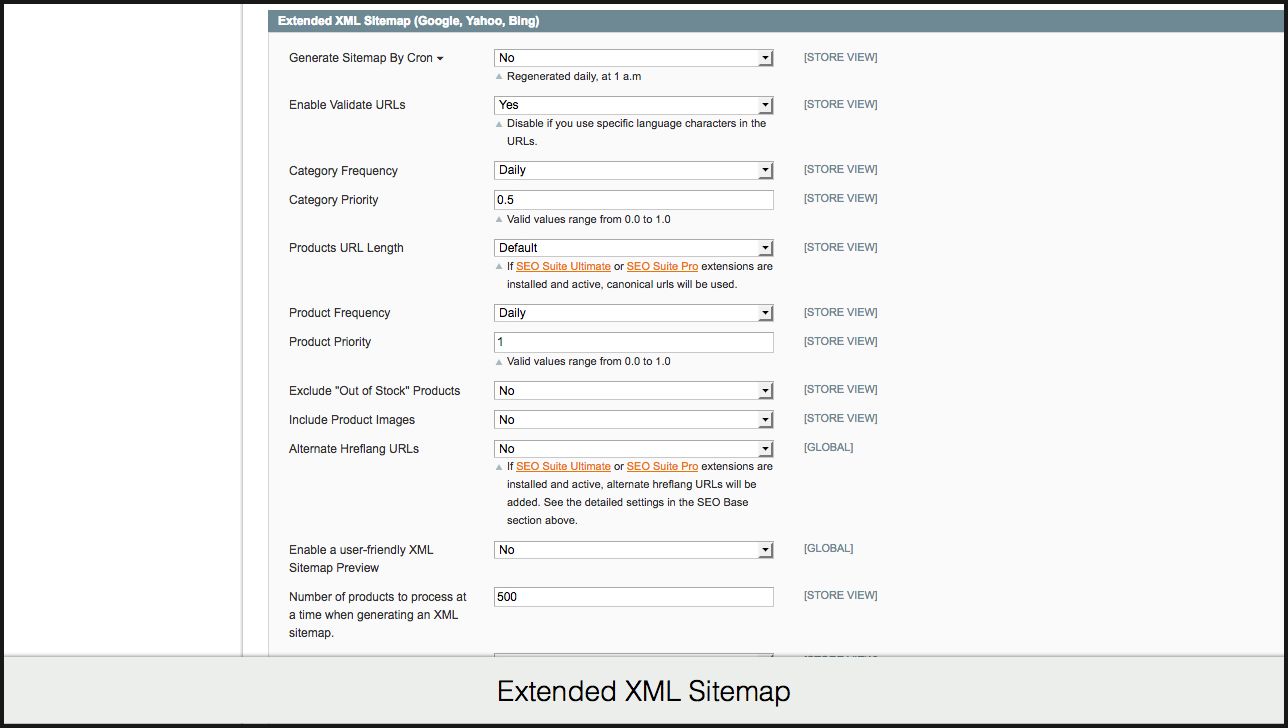1288x728 pixels.
Task: Click the Generate Sitemap By Cron label
Action: 360,58
